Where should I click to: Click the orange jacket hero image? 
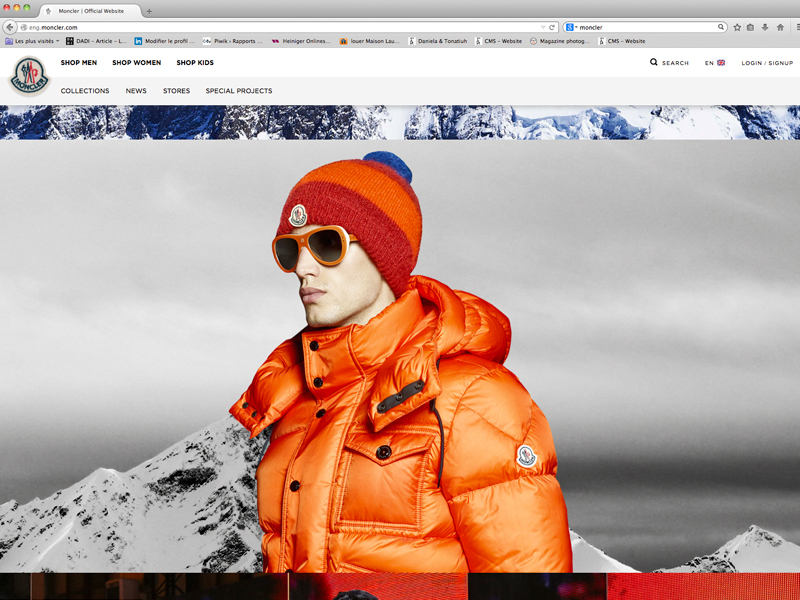pyautogui.click(x=400, y=356)
